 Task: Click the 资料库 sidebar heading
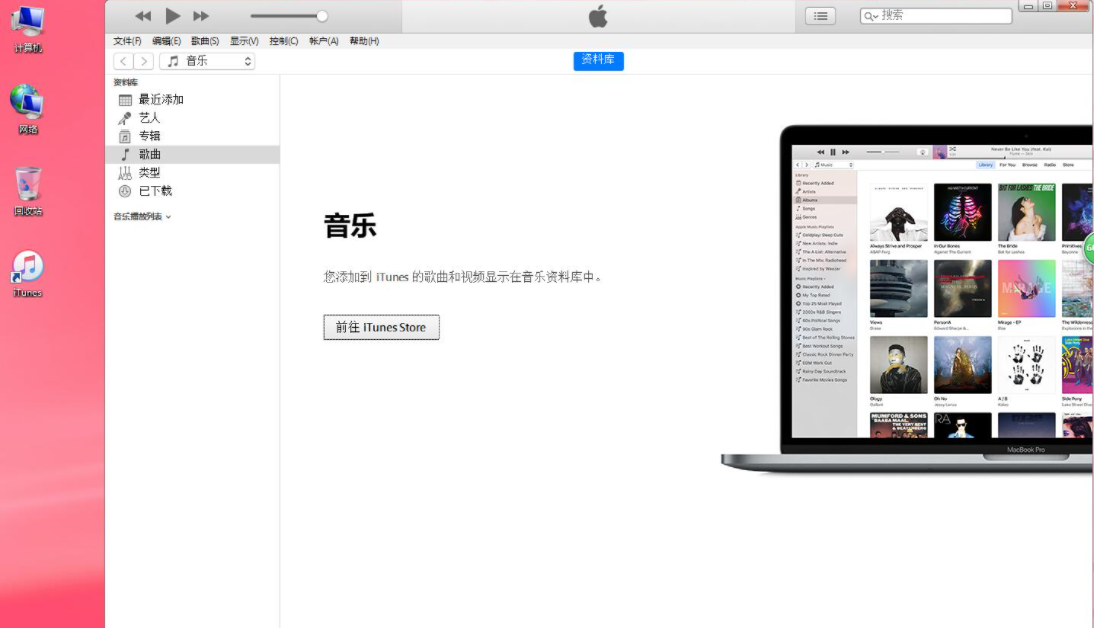tap(126, 82)
